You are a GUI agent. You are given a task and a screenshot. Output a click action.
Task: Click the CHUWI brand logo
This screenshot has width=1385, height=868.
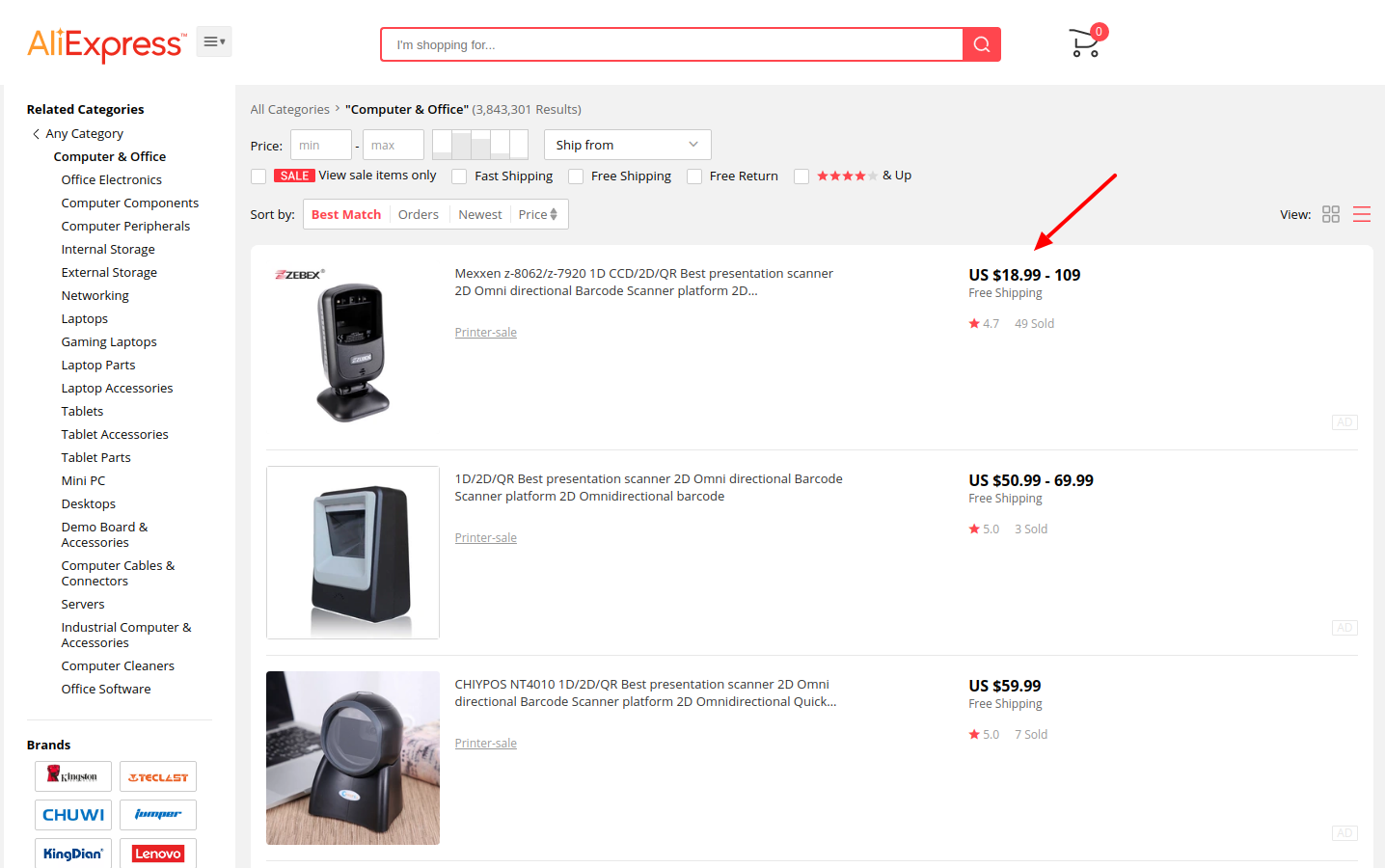(73, 815)
